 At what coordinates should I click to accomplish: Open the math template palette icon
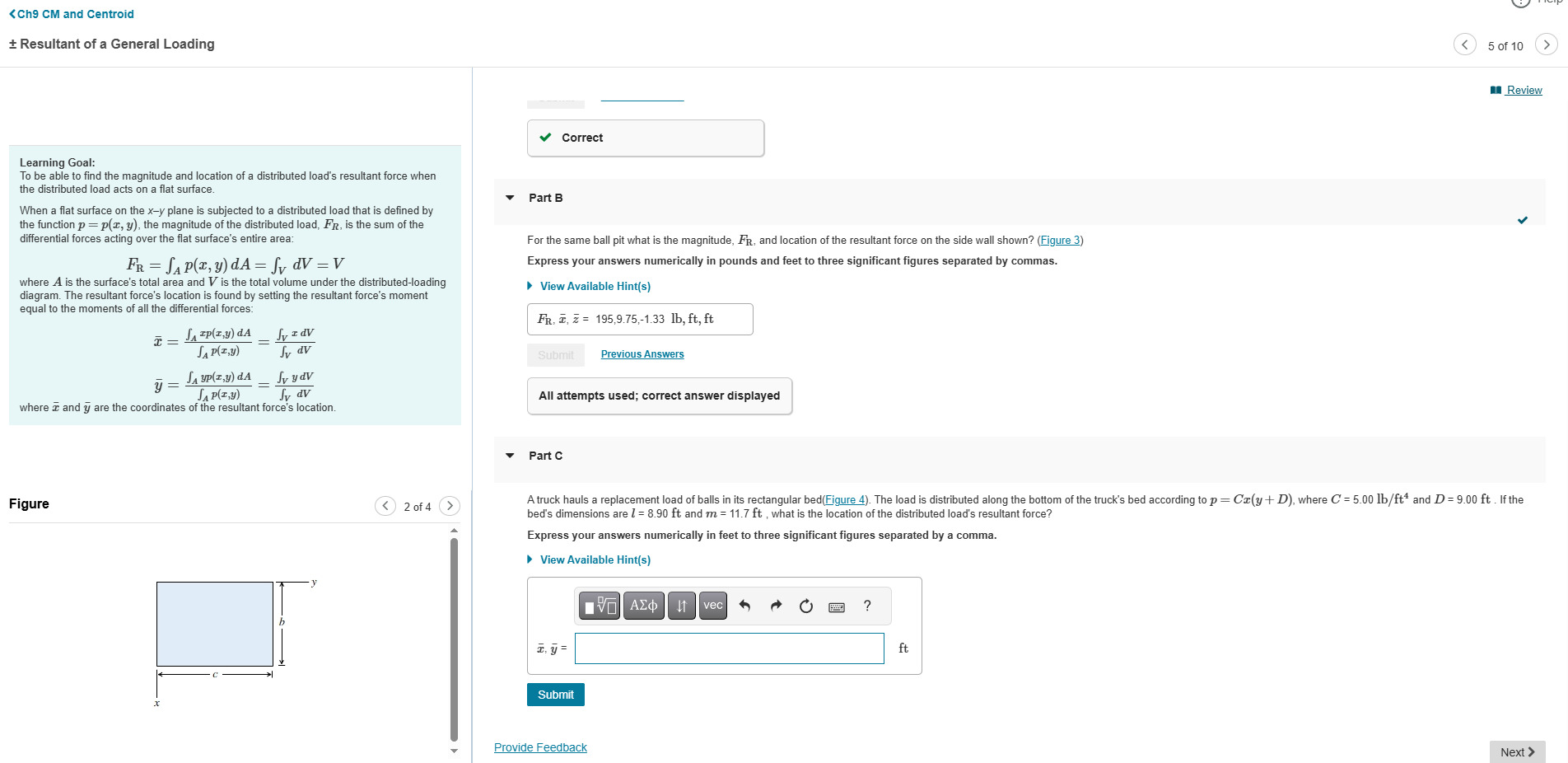(599, 605)
